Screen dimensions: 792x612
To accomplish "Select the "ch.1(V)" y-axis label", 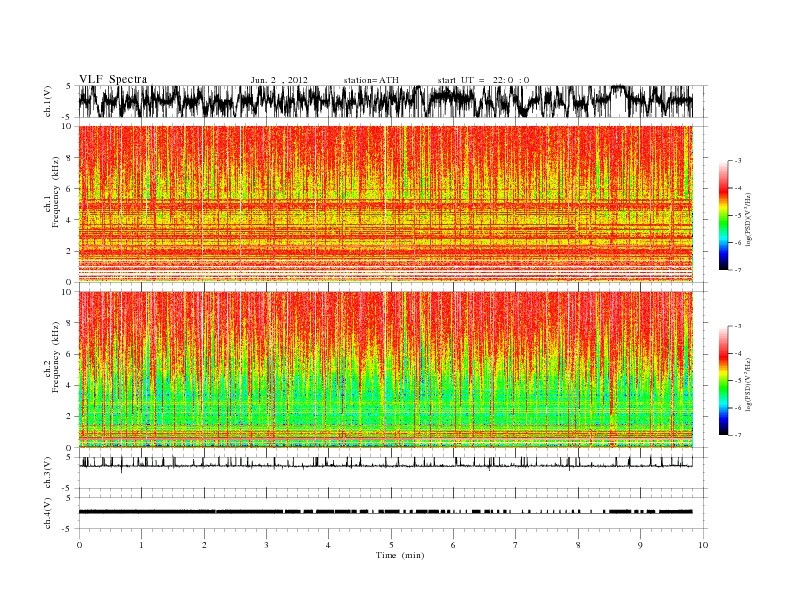I will [x=48, y=102].
